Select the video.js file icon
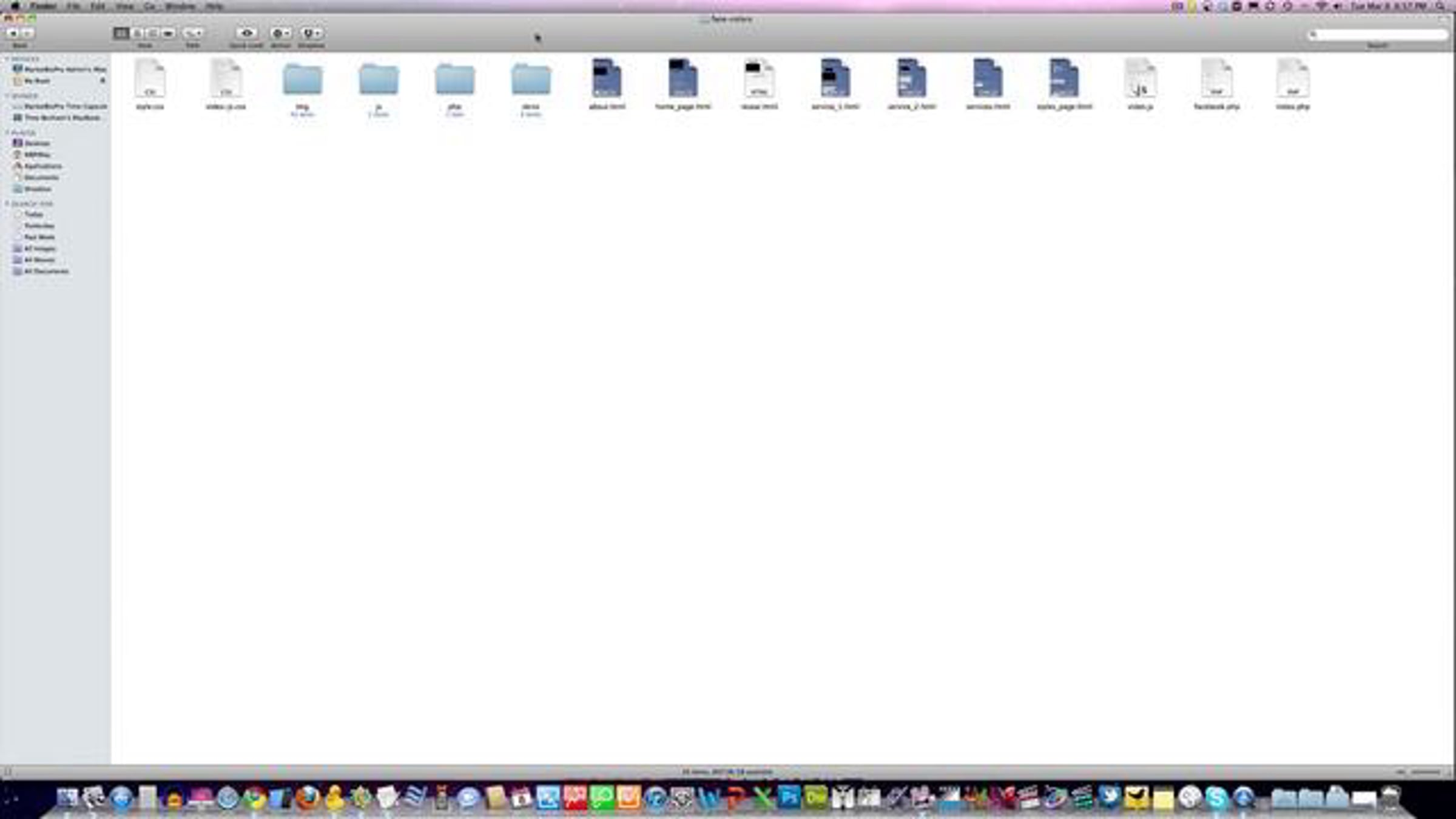The image size is (1456, 819). pos(1140,79)
